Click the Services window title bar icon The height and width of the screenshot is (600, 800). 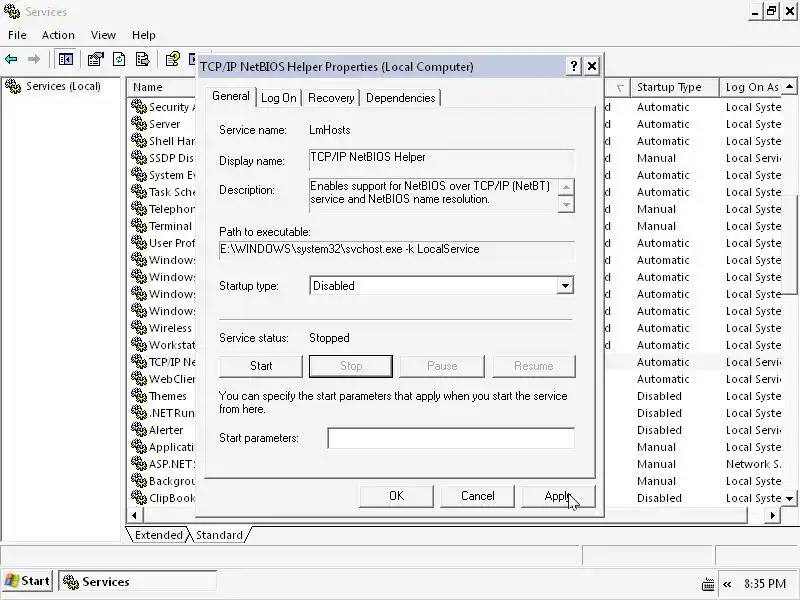(x=12, y=11)
